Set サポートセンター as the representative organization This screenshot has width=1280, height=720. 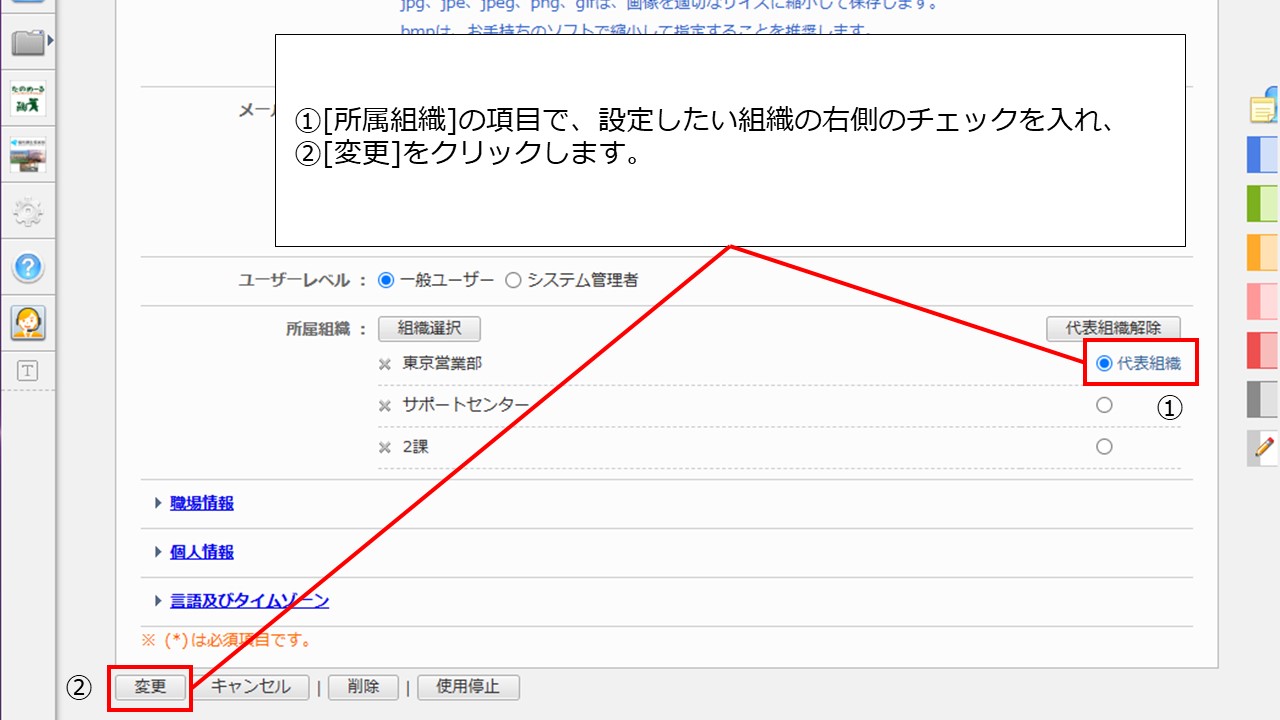[x=1104, y=405]
